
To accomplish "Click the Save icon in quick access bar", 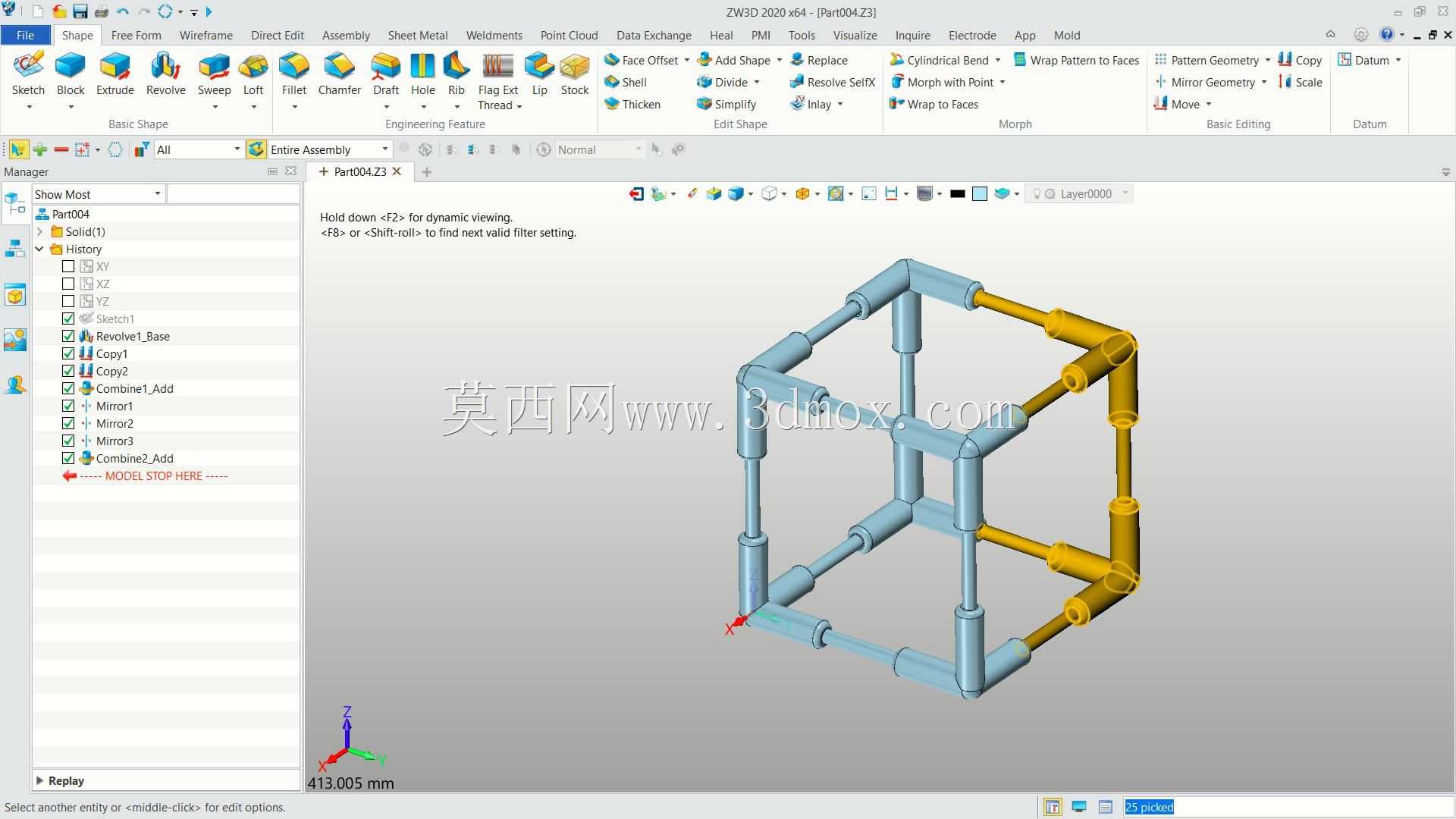I will click(80, 11).
